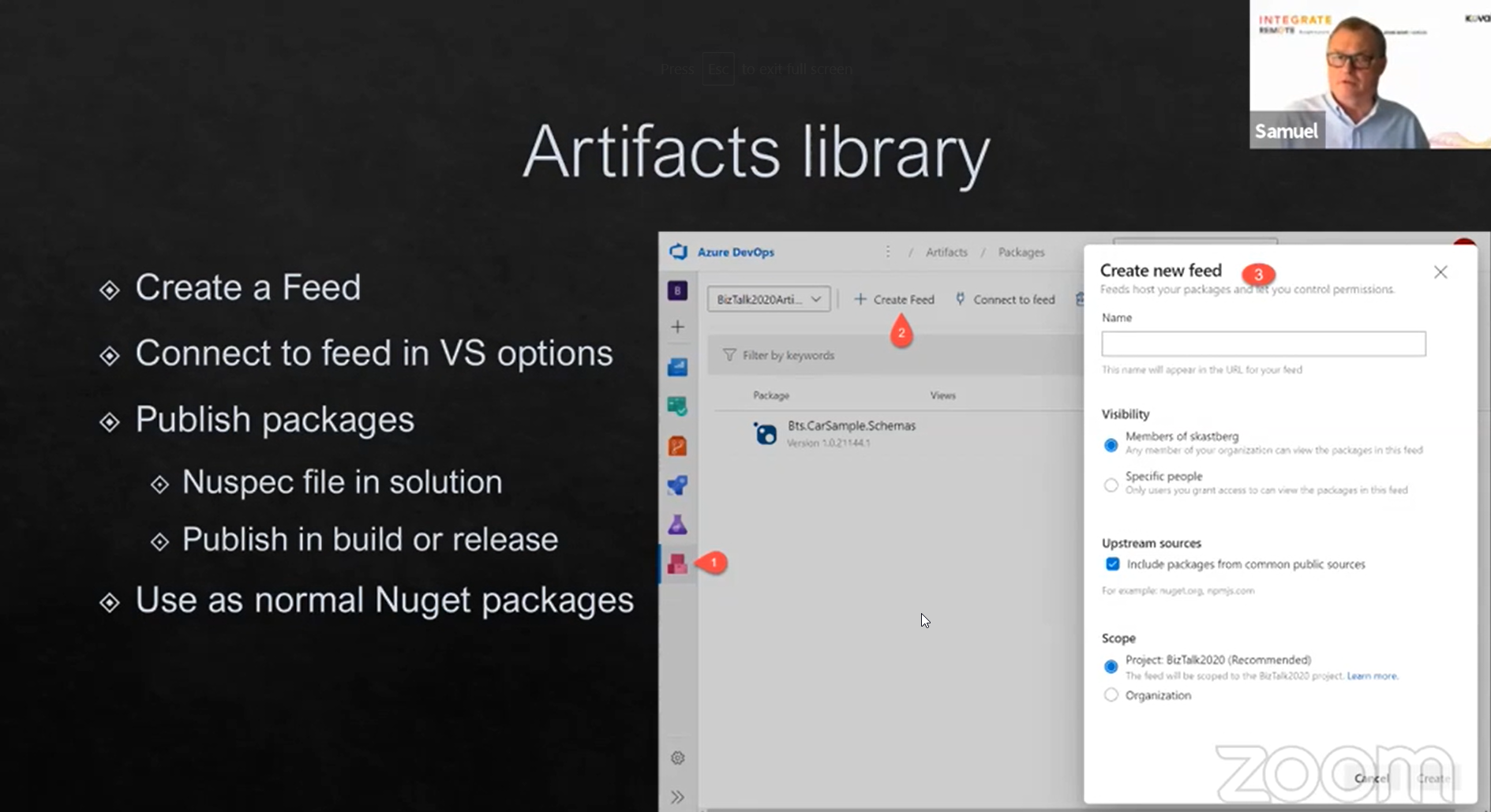Click the feed Name input field

coord(1264,343)
